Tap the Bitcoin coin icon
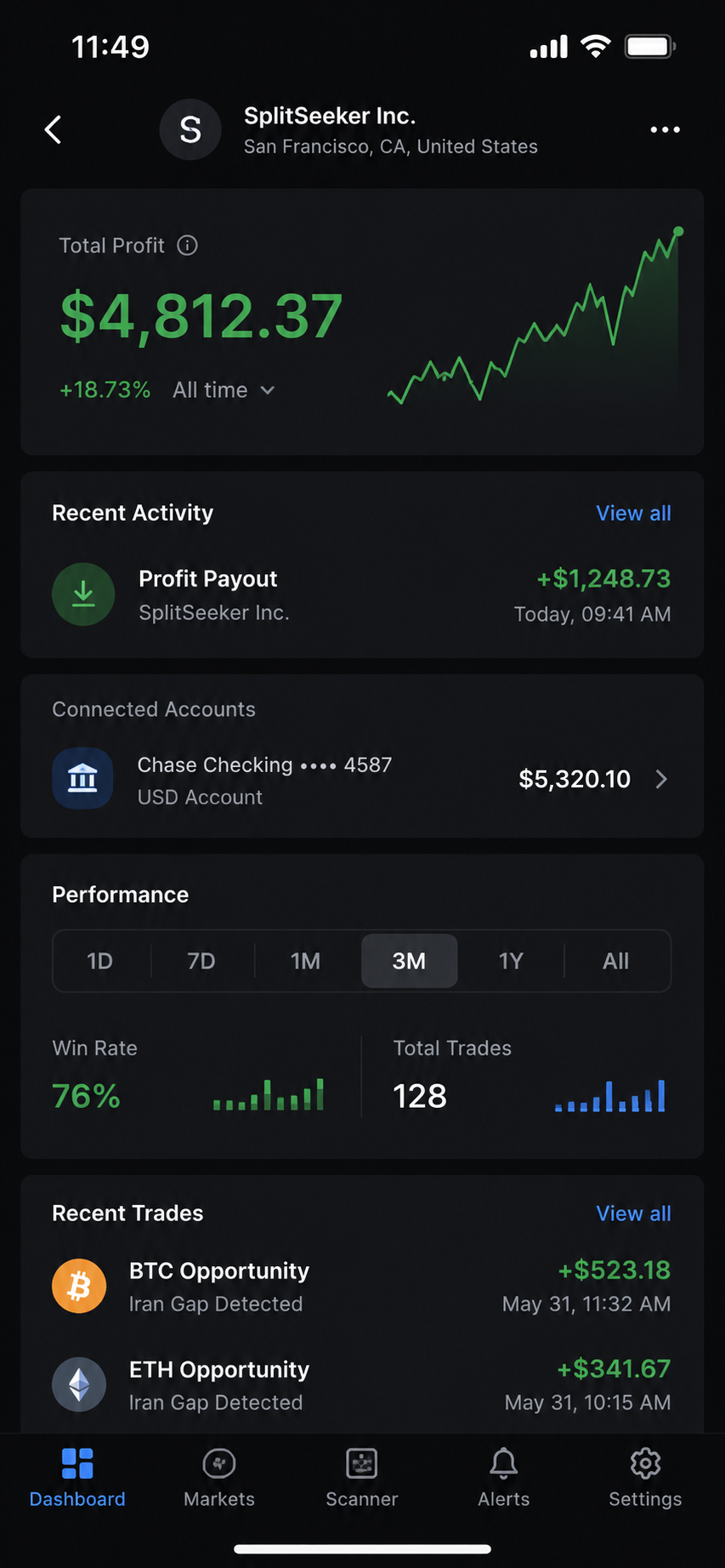This screenshot has height=1568, width=725. [79, 1286]
